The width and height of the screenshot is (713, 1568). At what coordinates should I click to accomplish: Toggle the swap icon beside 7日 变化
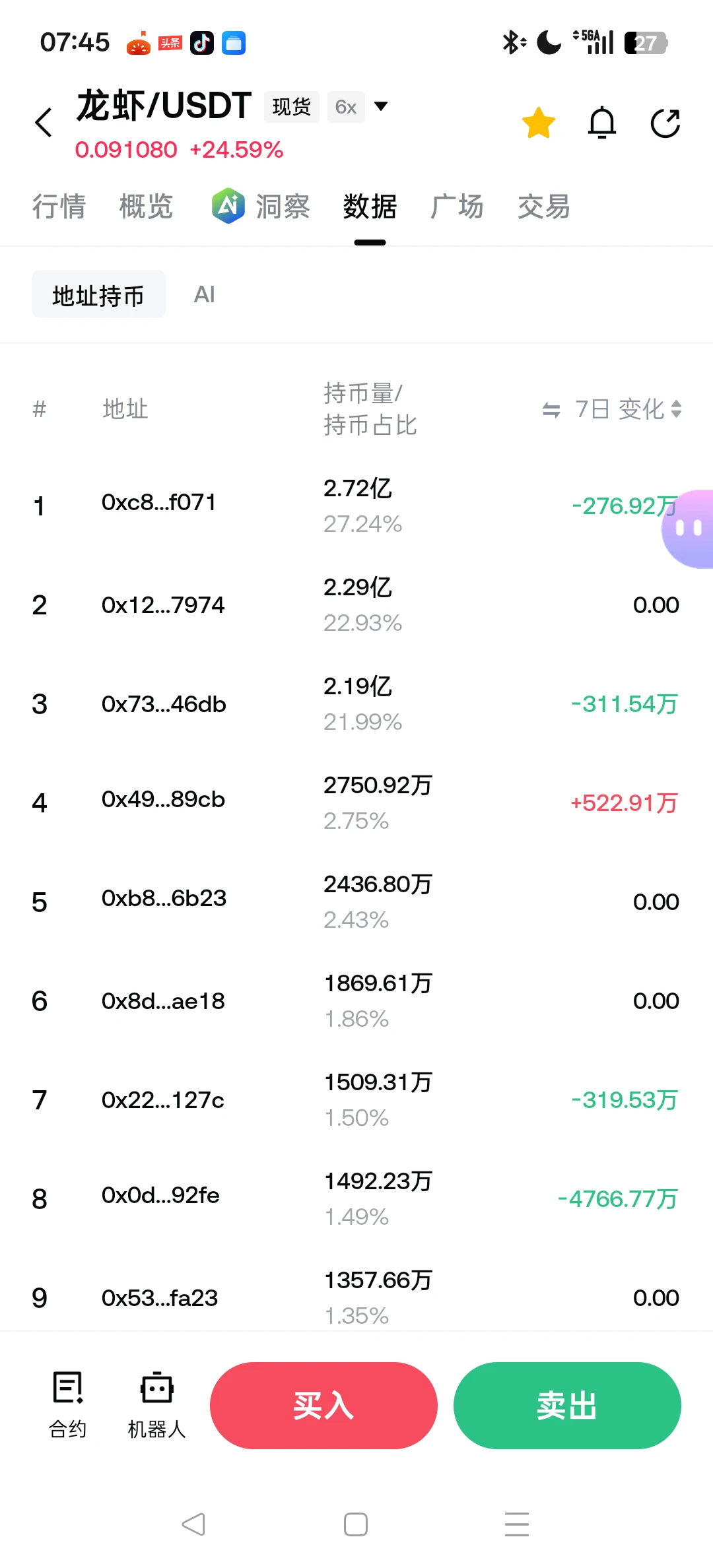[551, 410]
